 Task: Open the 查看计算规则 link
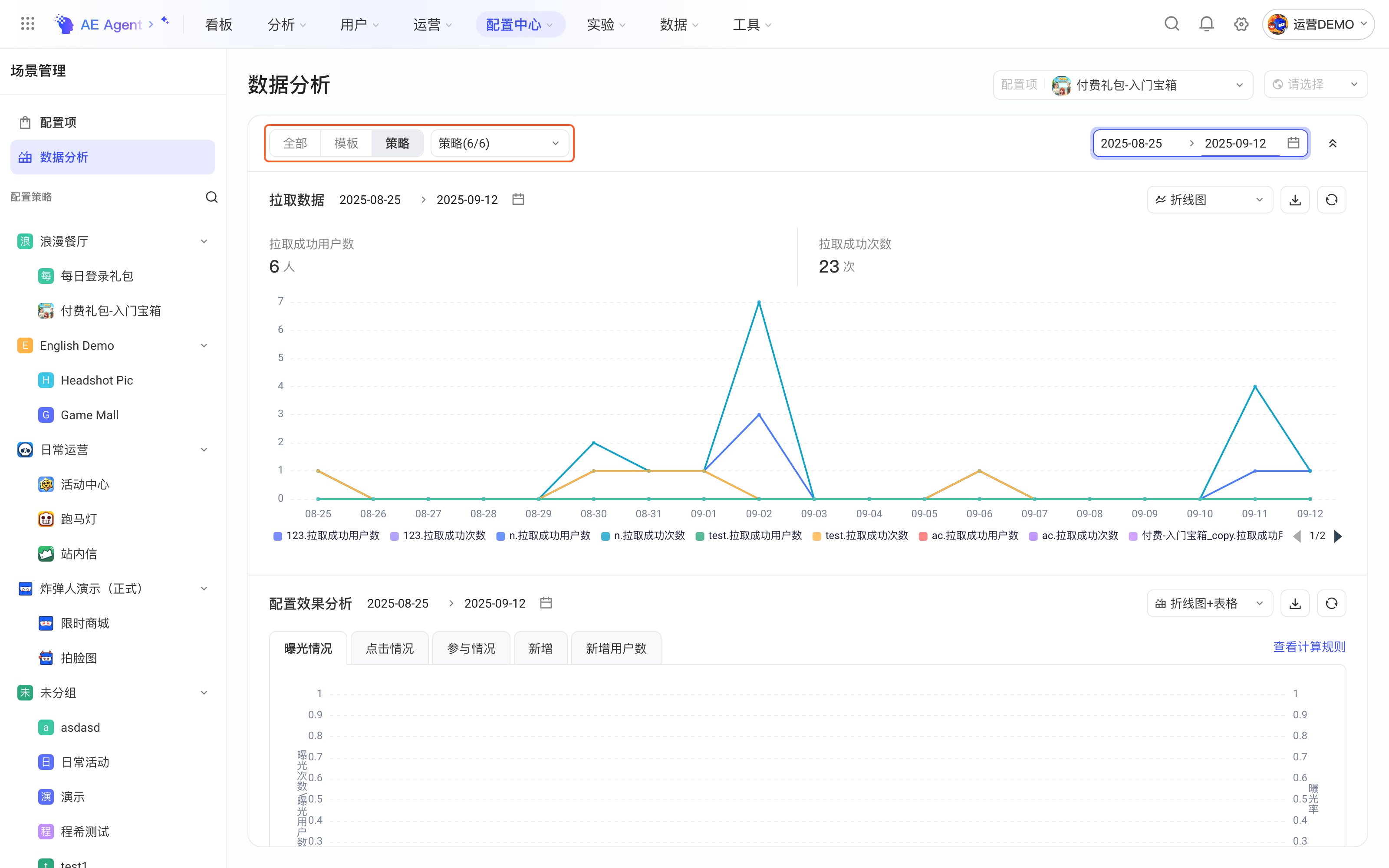(1309, 647)
